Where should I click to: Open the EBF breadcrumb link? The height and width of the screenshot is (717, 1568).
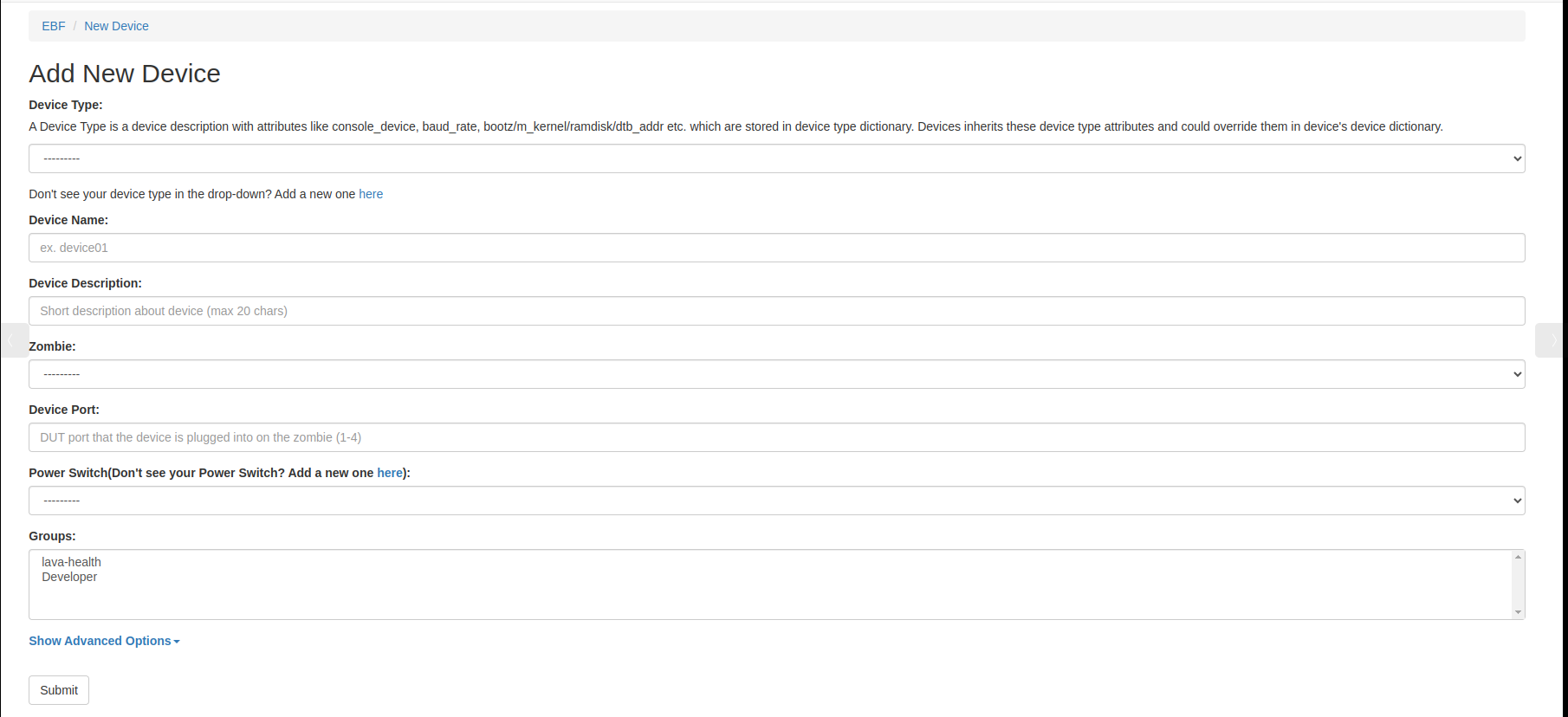[54, 26]
